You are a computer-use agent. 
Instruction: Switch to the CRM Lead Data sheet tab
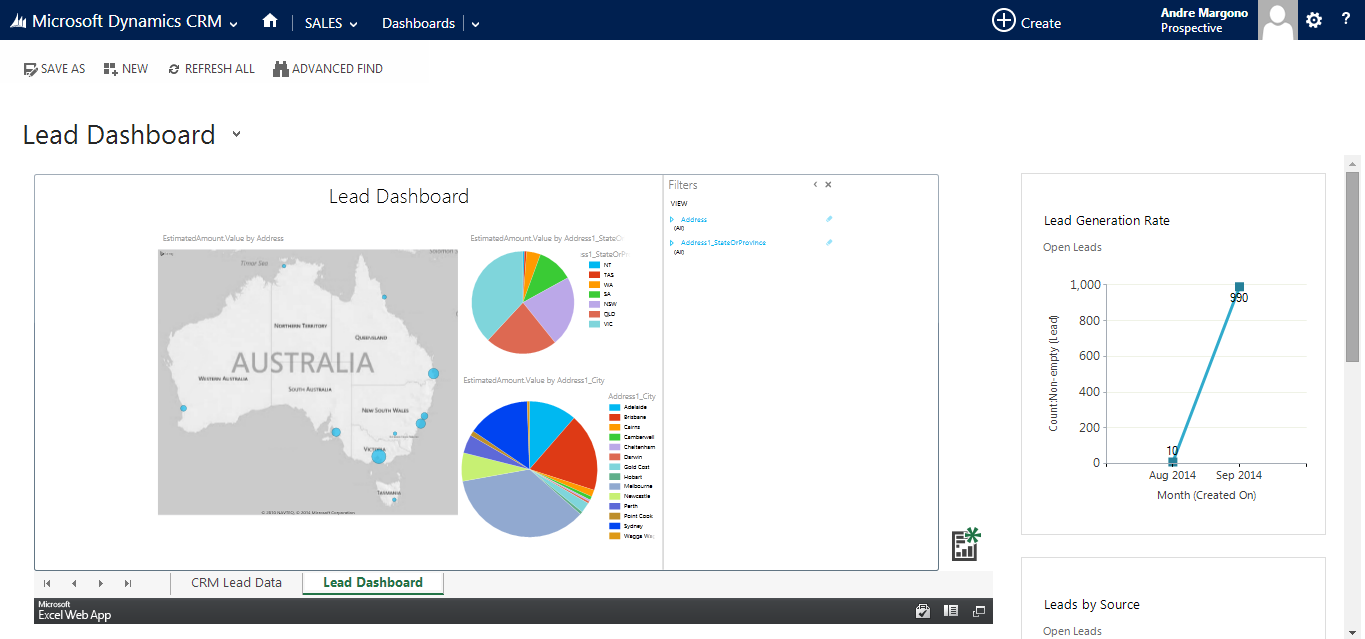pos(236,583)
